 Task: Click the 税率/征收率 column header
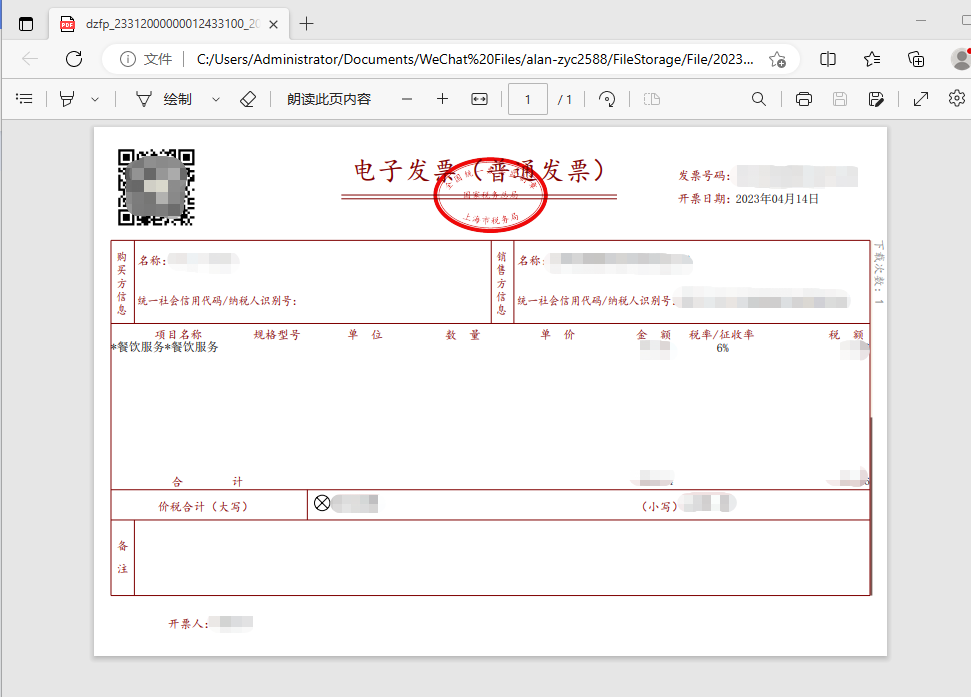point(721,334)
